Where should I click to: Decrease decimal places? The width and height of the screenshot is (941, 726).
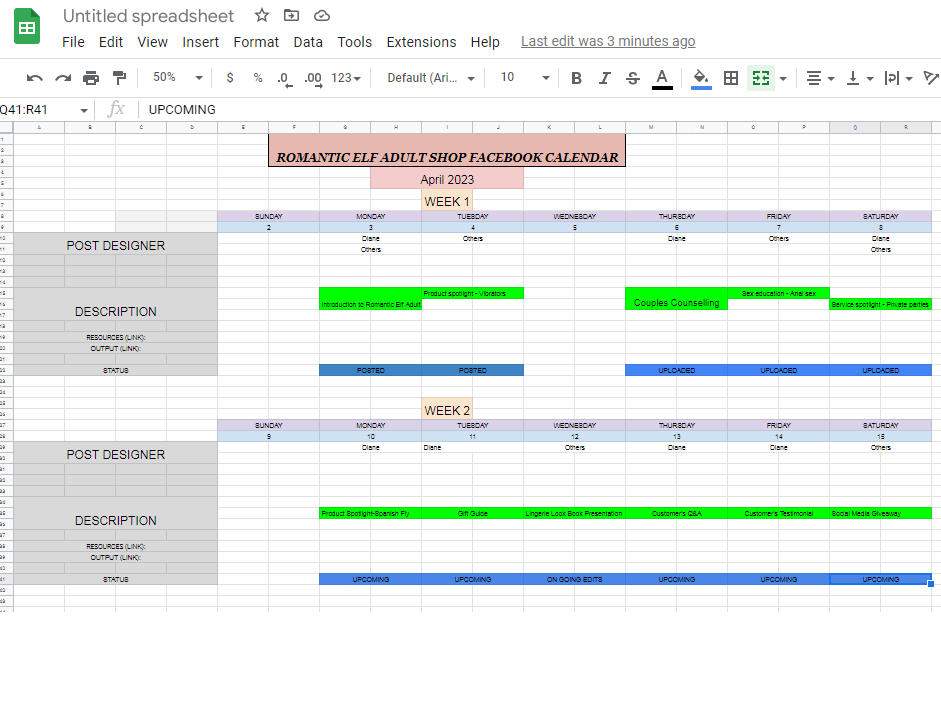tap(285, 79)
